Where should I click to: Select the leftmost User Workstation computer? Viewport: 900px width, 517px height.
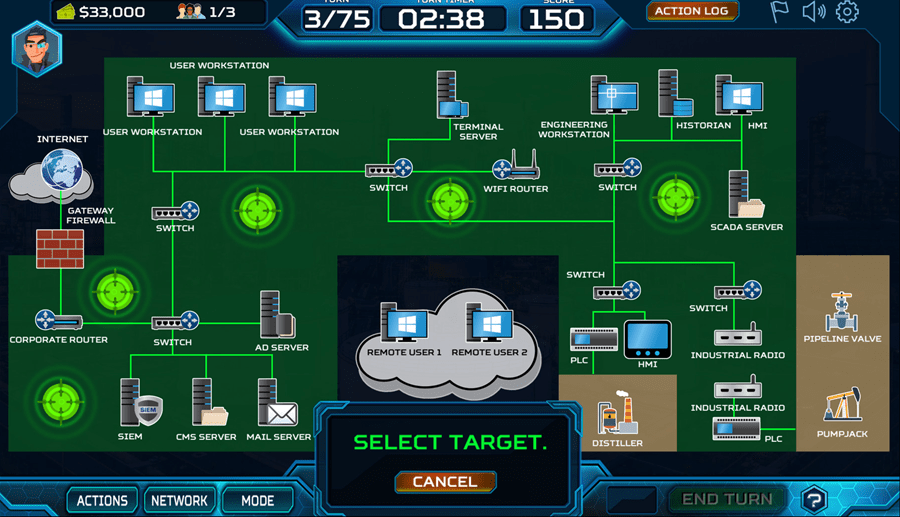(x=151, y=97)
